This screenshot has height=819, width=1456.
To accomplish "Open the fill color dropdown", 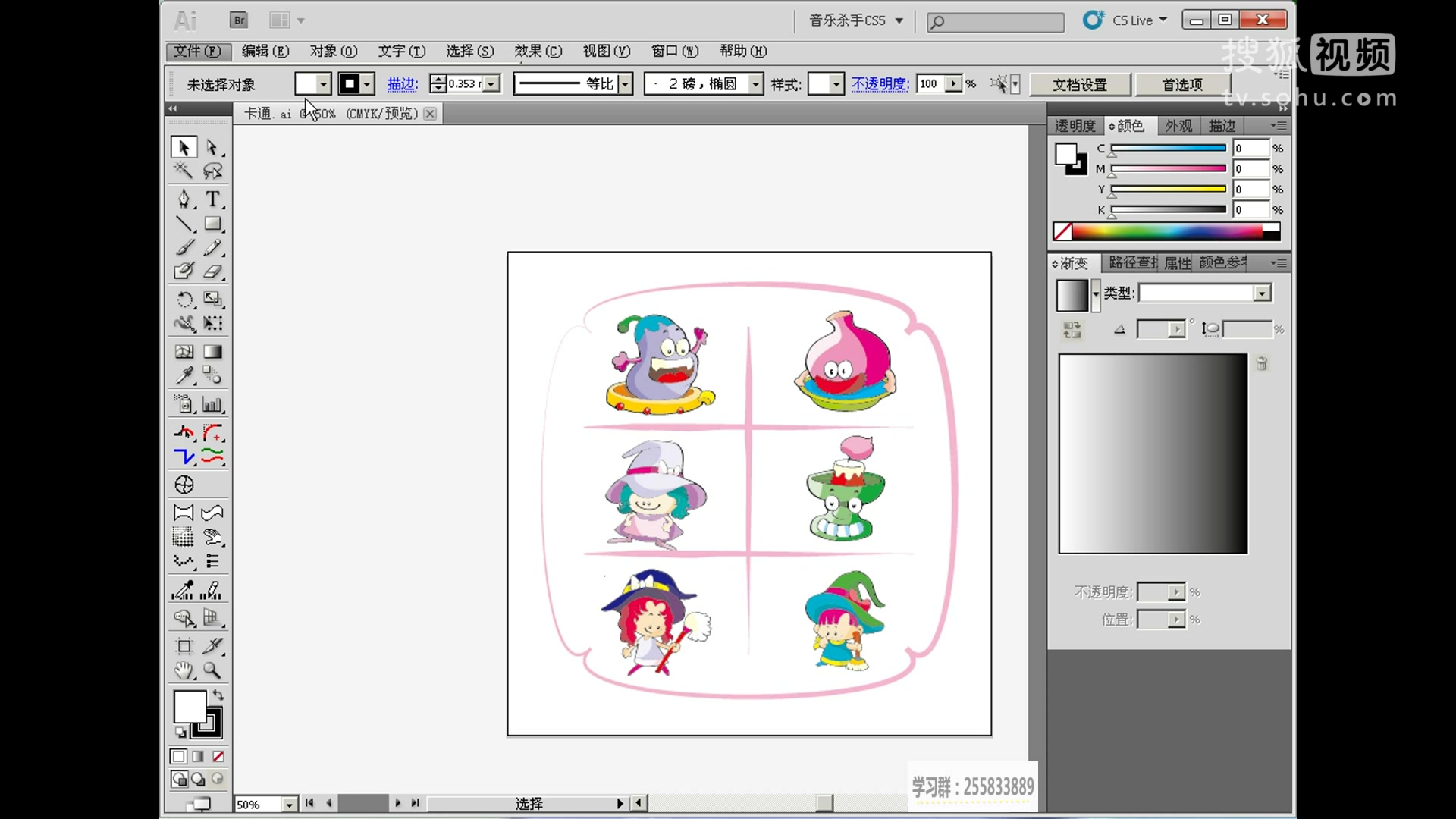I will (324, 84).
